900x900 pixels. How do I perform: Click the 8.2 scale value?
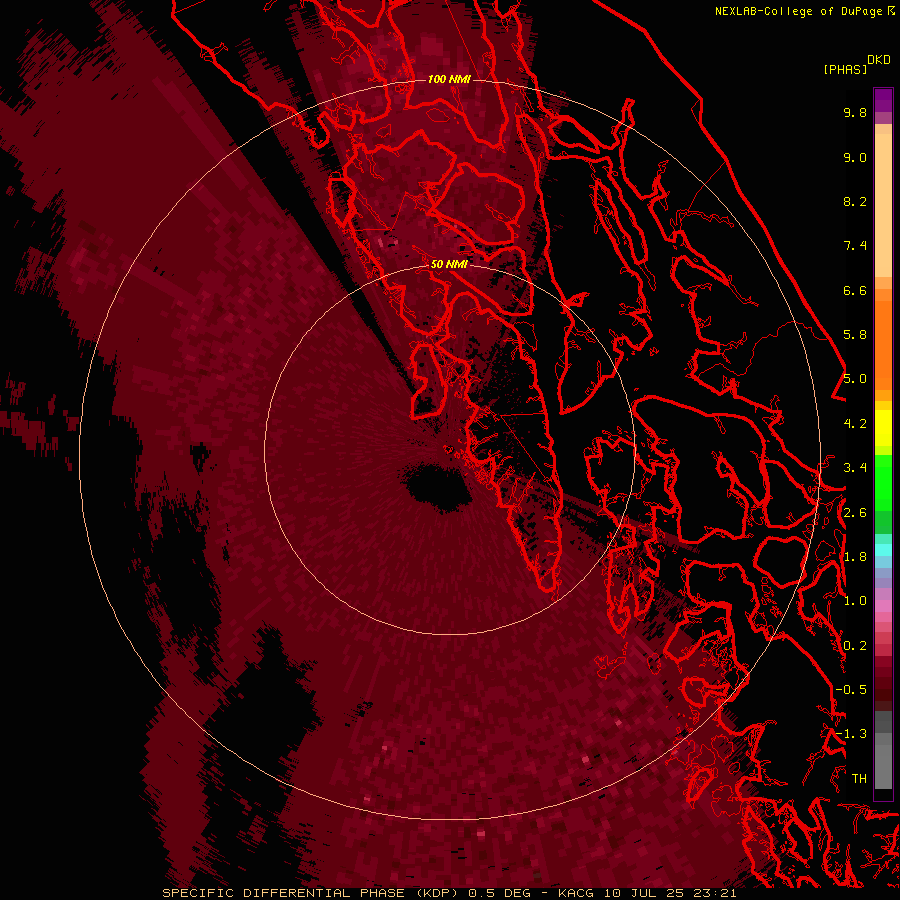[x=855, y=201]
